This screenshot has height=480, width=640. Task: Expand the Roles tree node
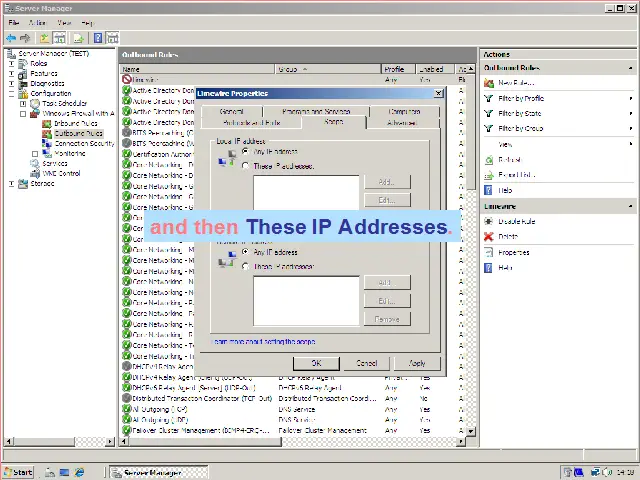click(x=11, y=64)
